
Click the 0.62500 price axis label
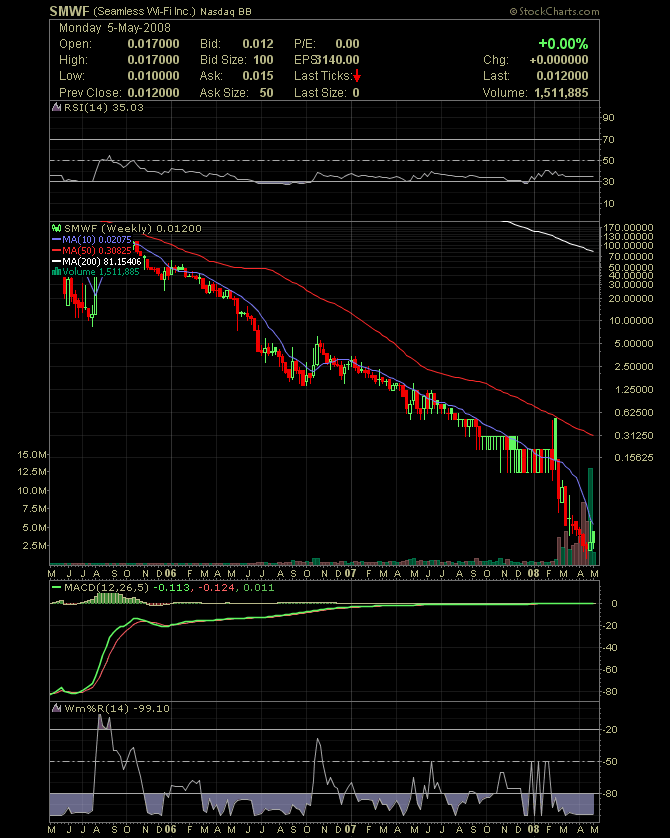[634, 413]
